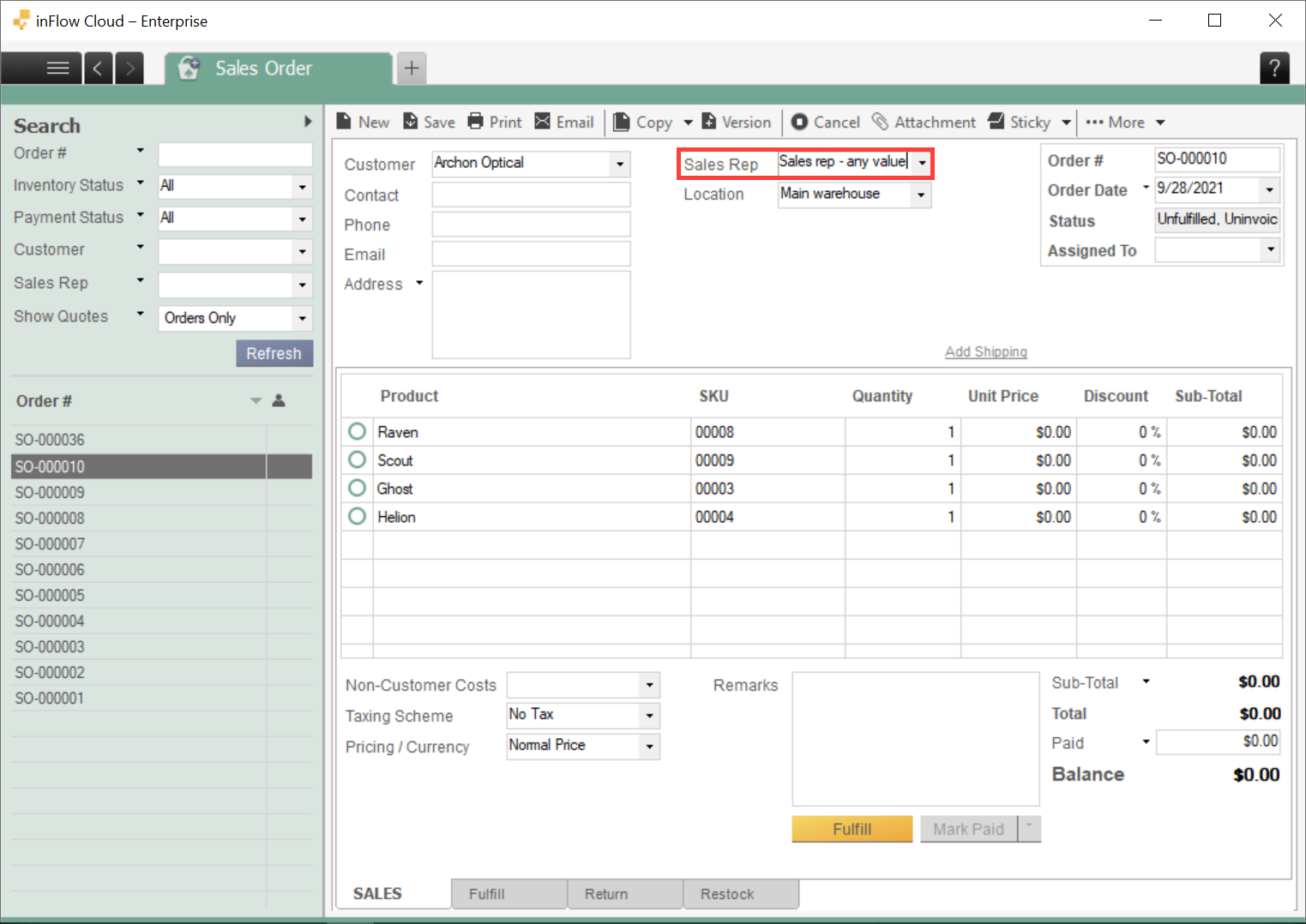Open the Help panel
This screenshot has width=1306, height=924.
1274,68
